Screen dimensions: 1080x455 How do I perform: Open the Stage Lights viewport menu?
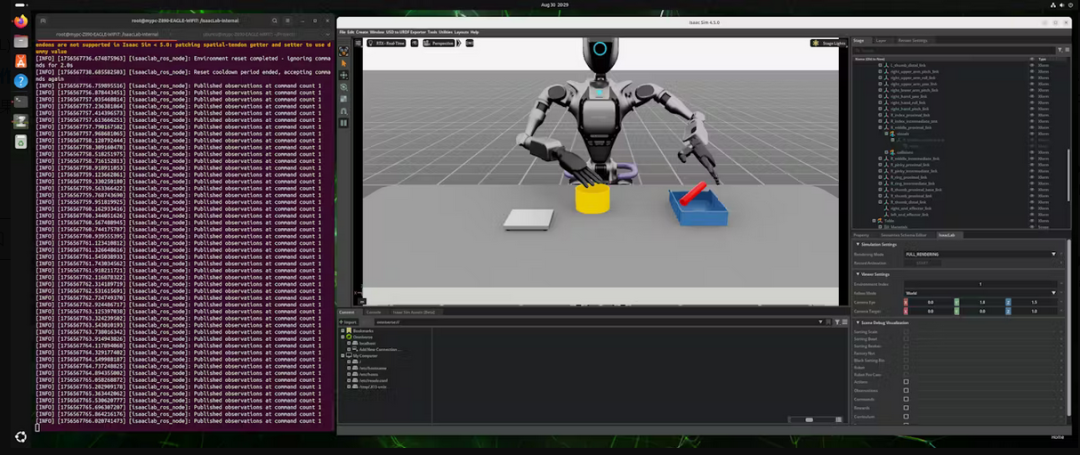click(x=829, y=43)
